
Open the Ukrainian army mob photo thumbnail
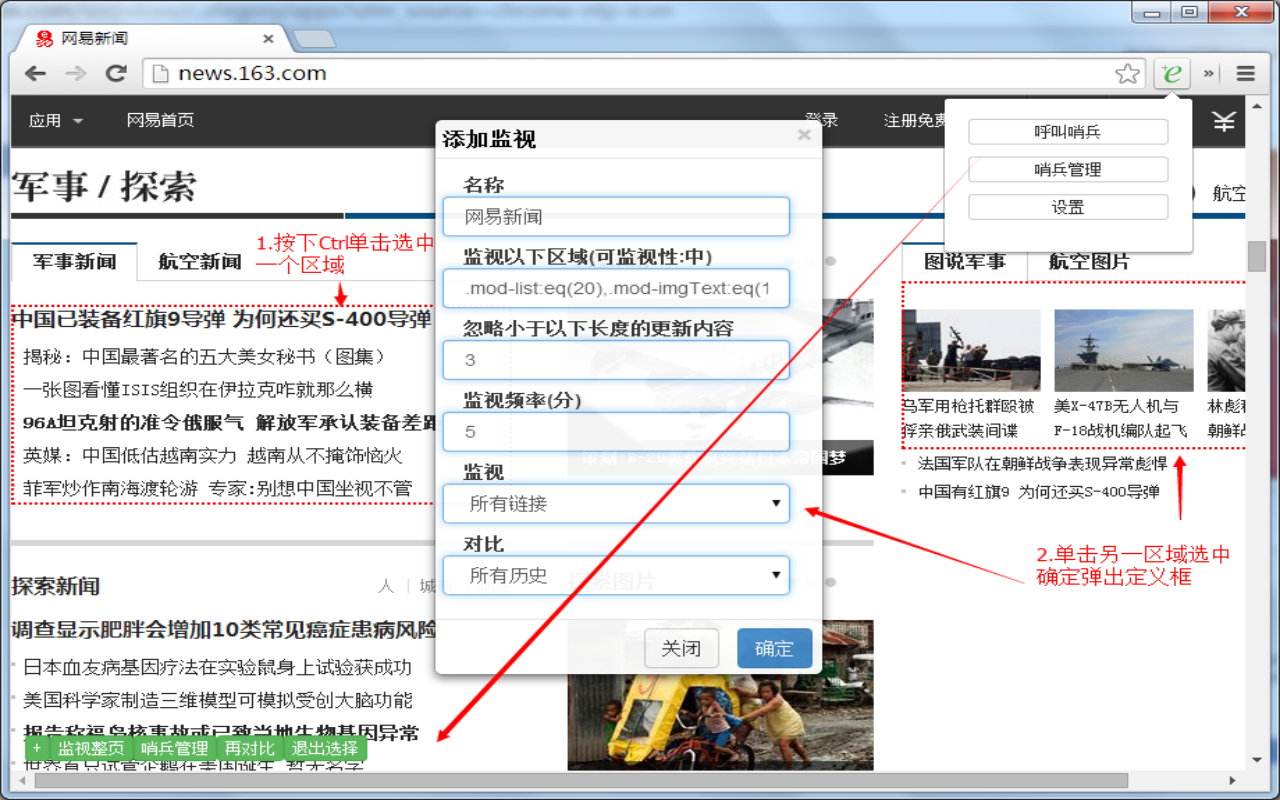click(971, 350)
